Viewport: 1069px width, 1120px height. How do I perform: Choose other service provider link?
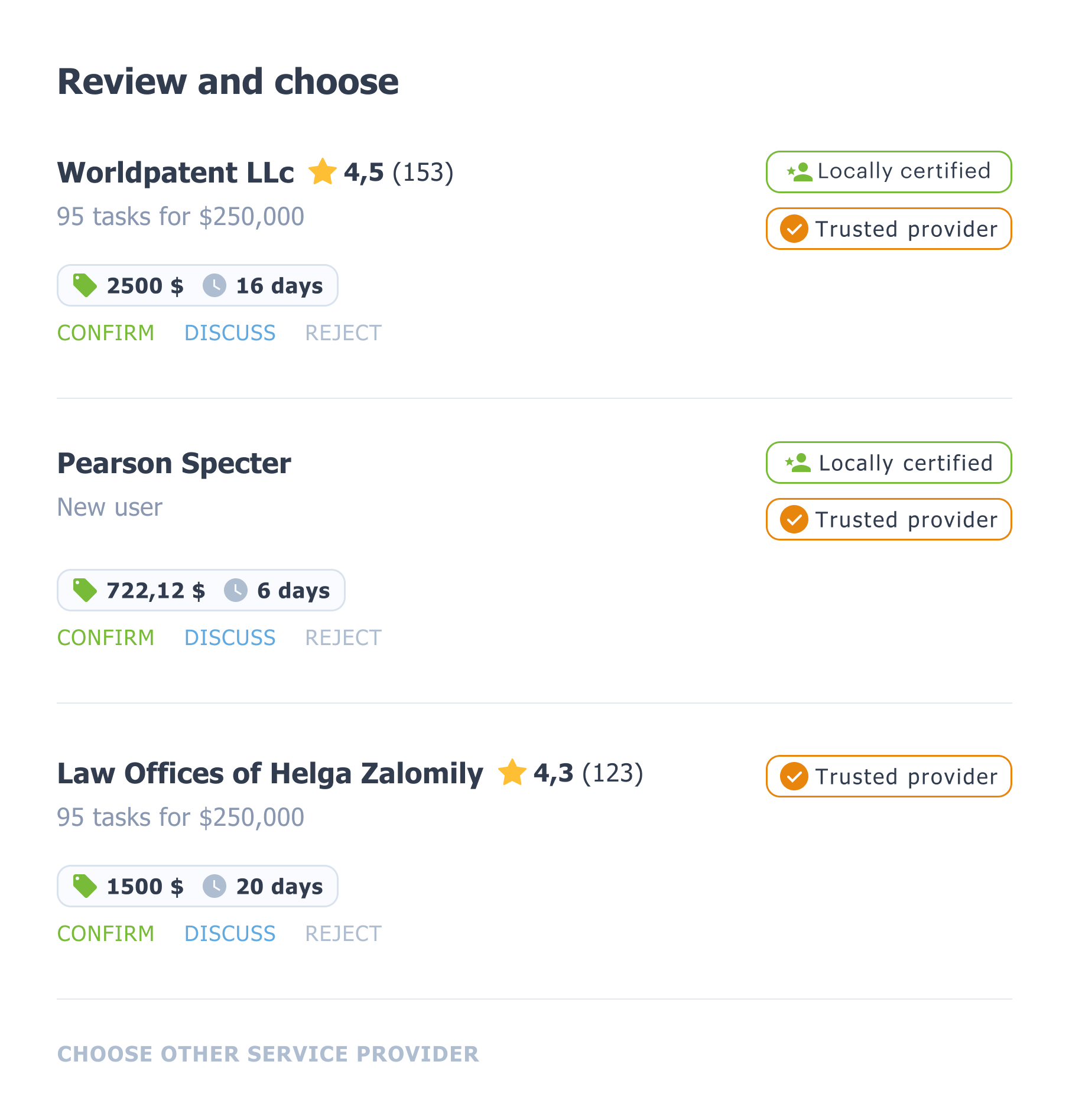[268, 1054]
